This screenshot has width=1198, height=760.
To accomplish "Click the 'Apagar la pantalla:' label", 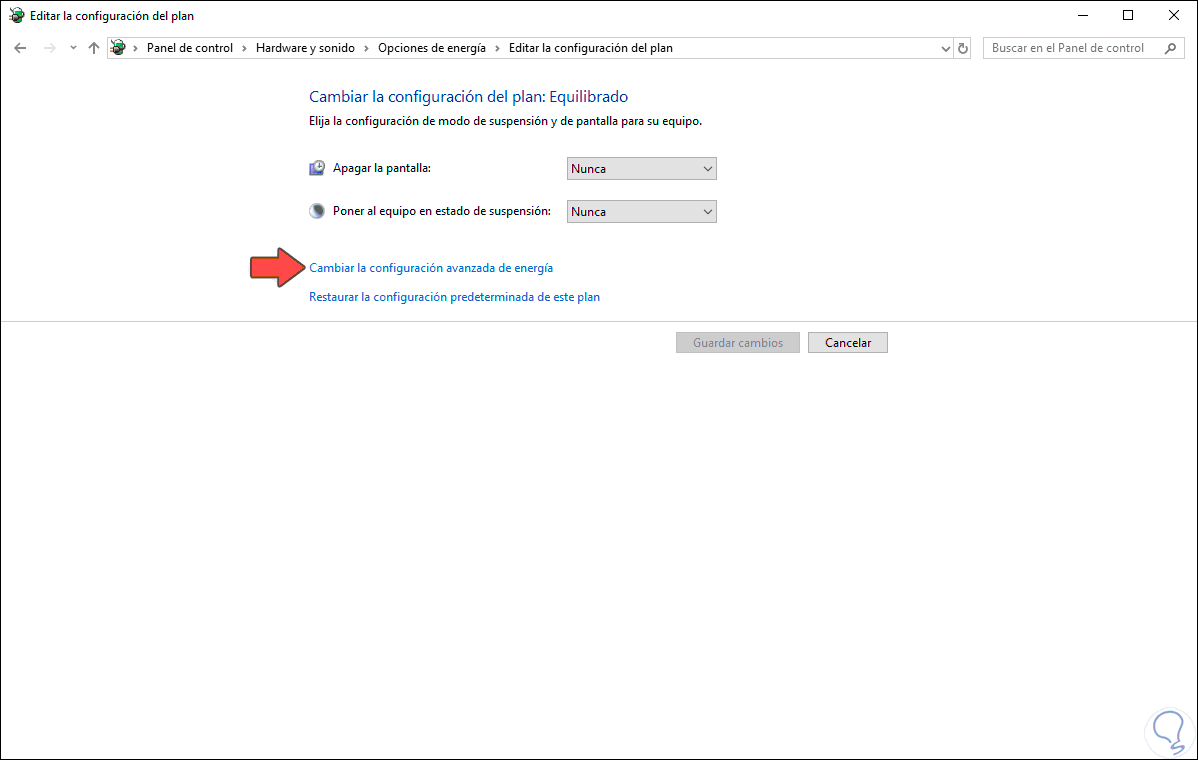I will click(382, 168).
